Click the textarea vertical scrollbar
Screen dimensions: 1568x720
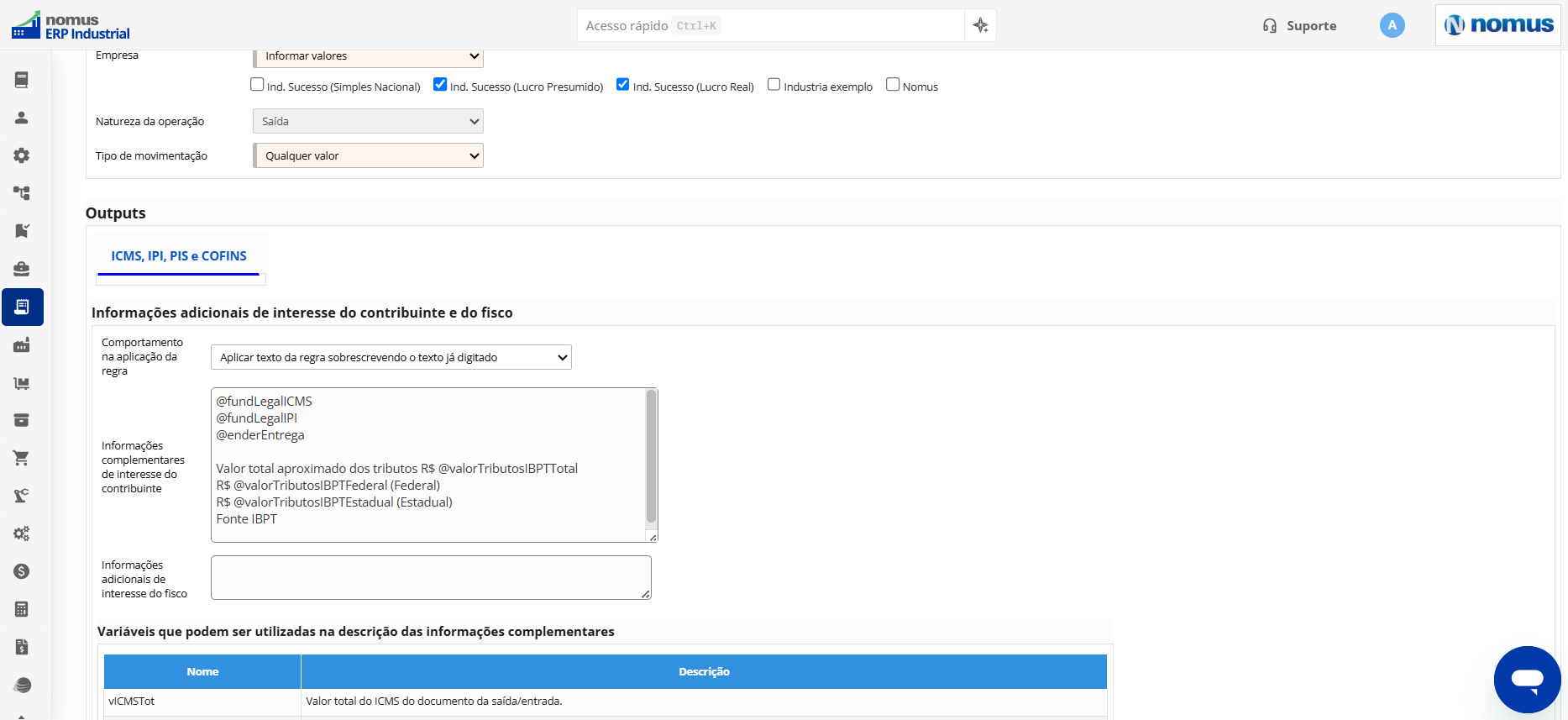coord(651,456)
